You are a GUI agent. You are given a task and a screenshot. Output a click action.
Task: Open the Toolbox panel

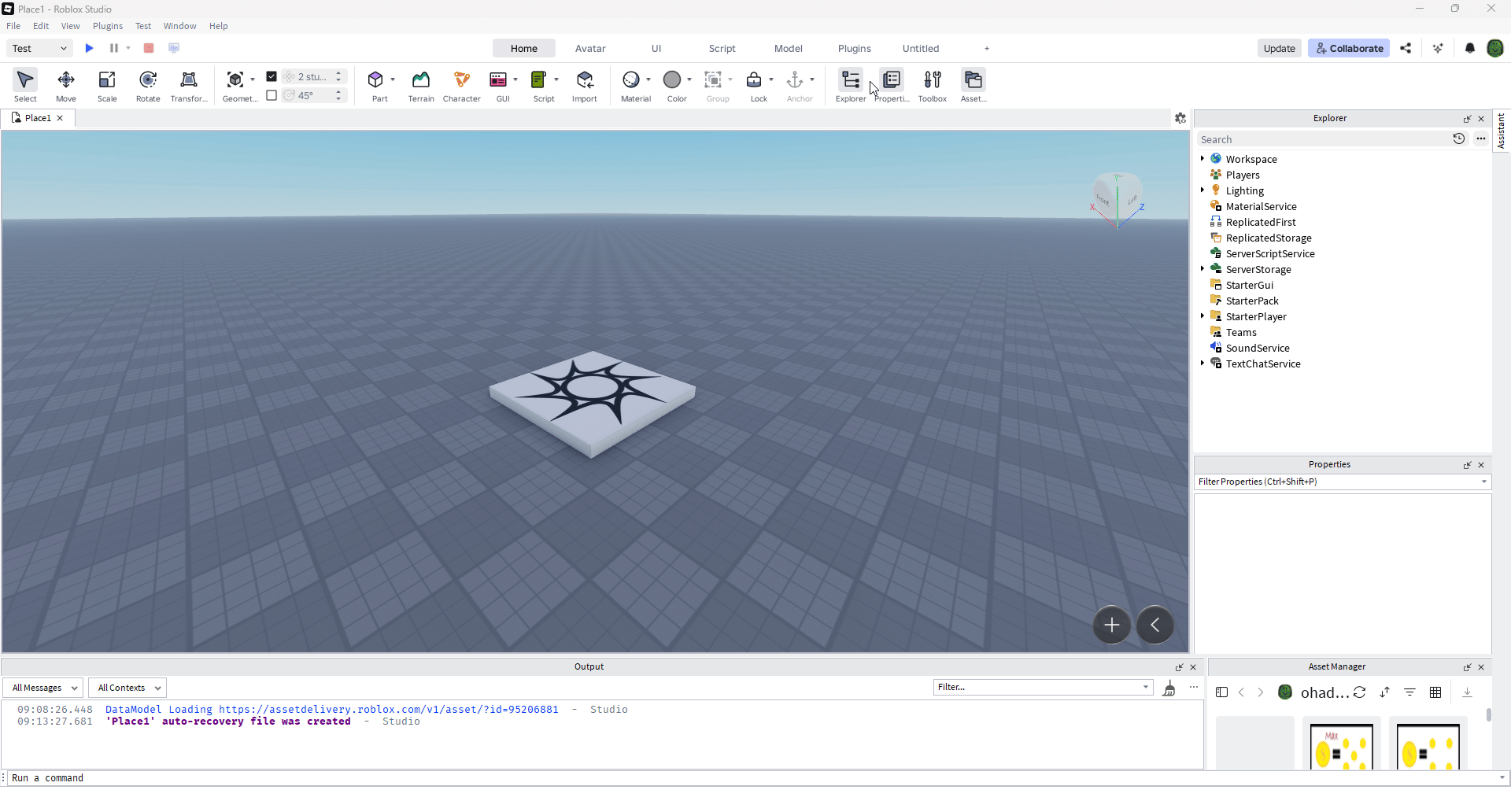point(933,85)
